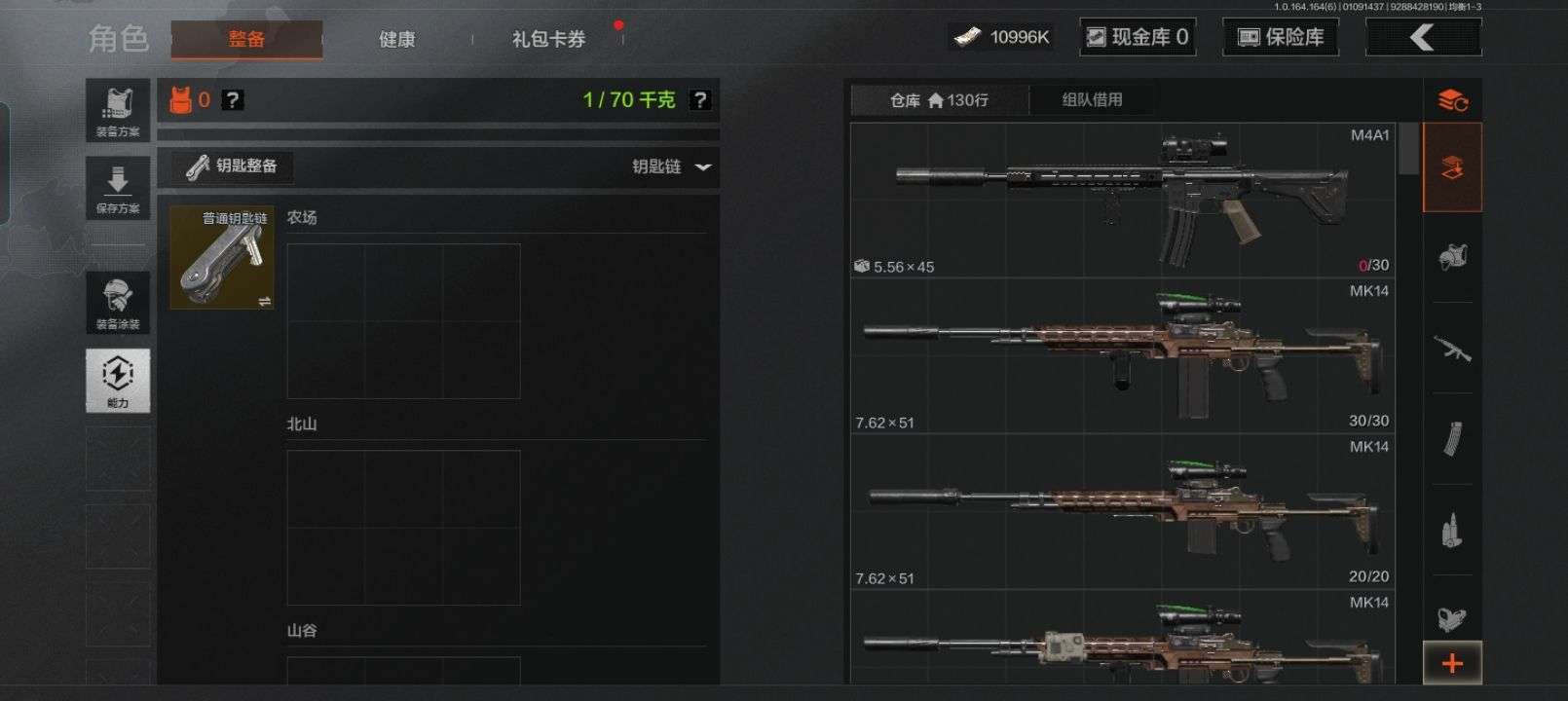The height and width of the screenshot is (701, 1568).
Task: Open the 装备方案 loadout icon
Action: click(x=118, y=111)
